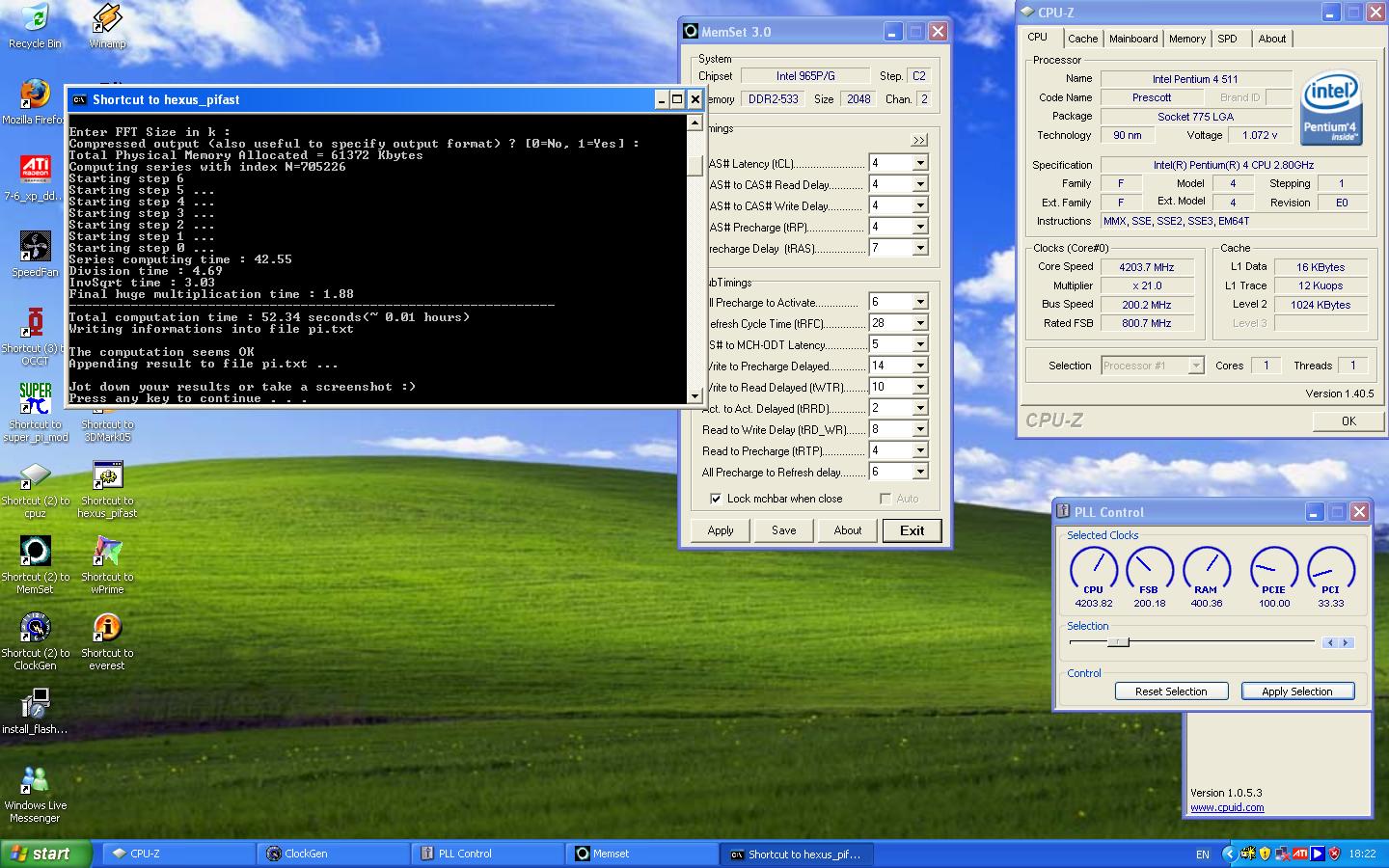Image resolution: width=1389 pixels, height=868 pixels.
Task: Click the red security alert shield tray icon
Action: tap(1335, 854)
